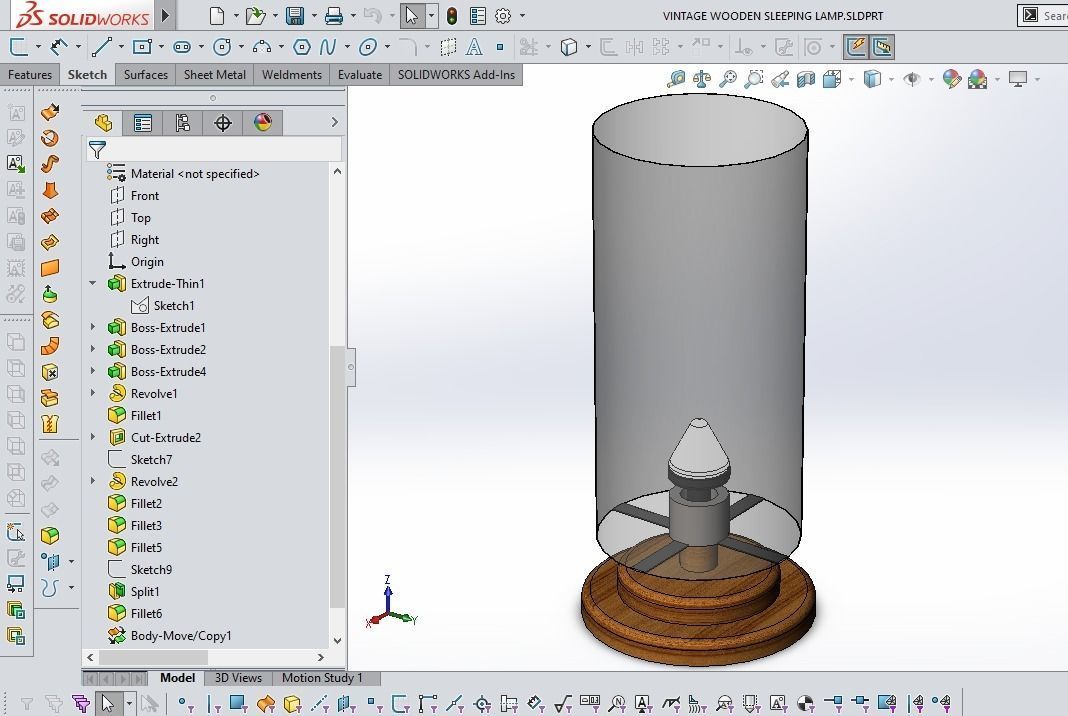Click the Section View icon
Image resolution: width=1068 pixels, height=716 pixels.
[x=806, y=79]
